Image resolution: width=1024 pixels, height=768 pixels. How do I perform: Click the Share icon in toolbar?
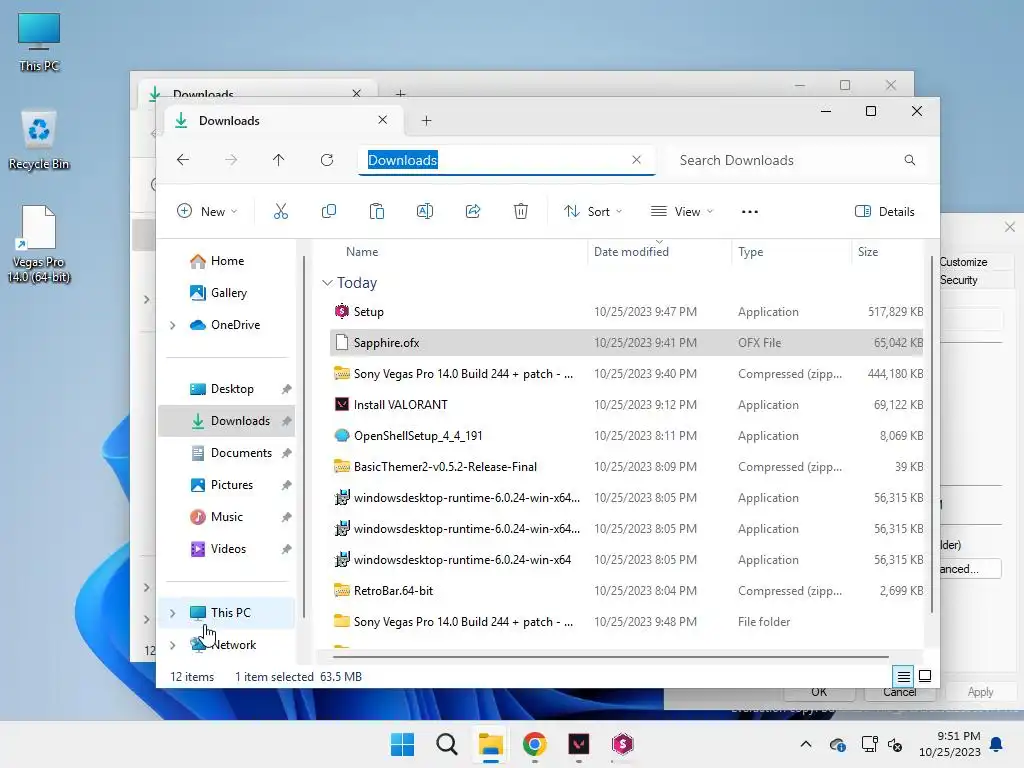pyautogui.click(x=473, y=212)
